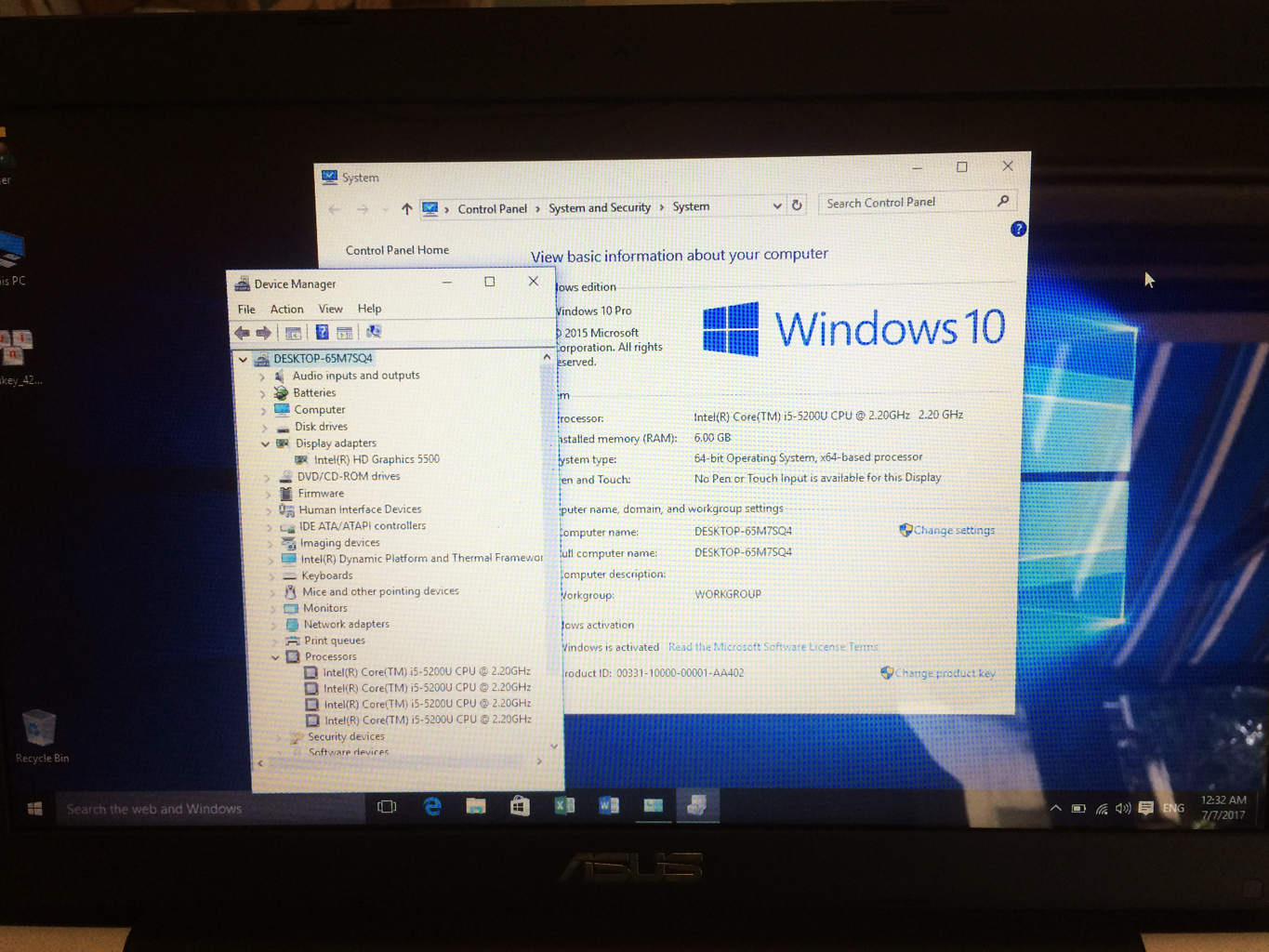Collapse the DESKTOP-65M7SQ4 root node

click(x=244, y=359)
